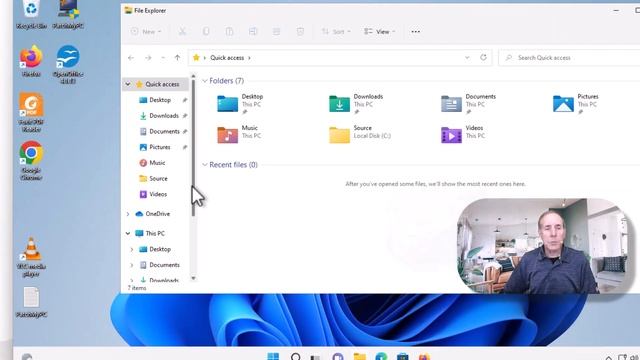This screenshot has height=360, width=640.
Task: Select Documents under This PC
Action: click(x=164, y=265)
